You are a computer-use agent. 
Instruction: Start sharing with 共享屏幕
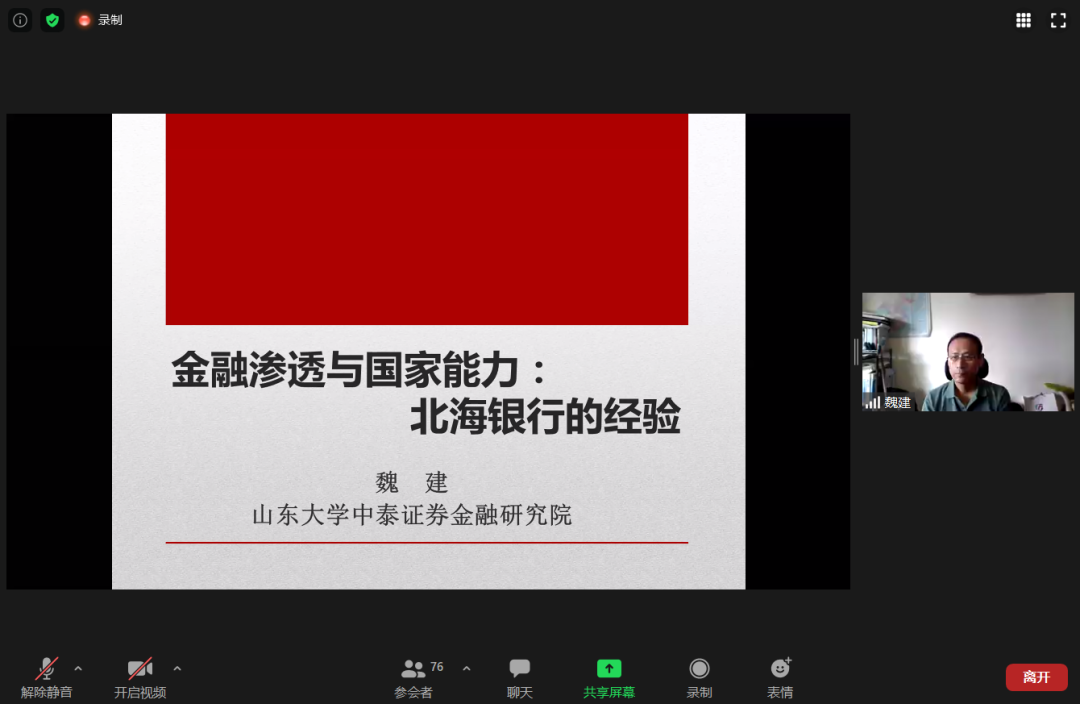[609, 677]
